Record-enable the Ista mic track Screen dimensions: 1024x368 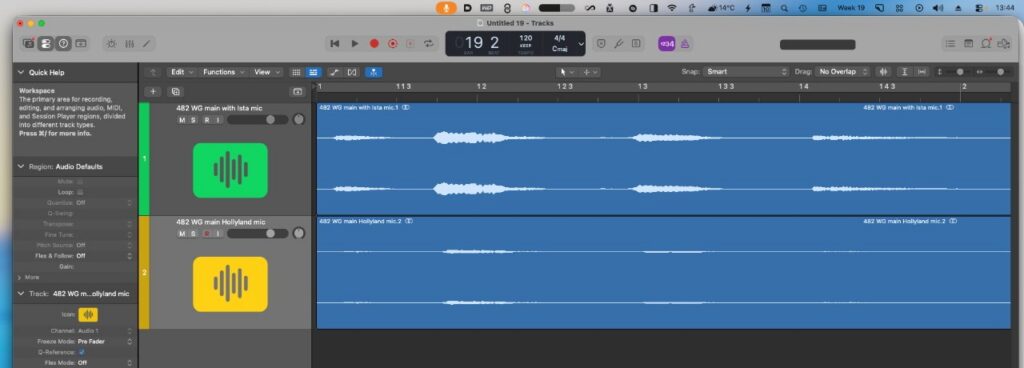(x=206, y=120)
